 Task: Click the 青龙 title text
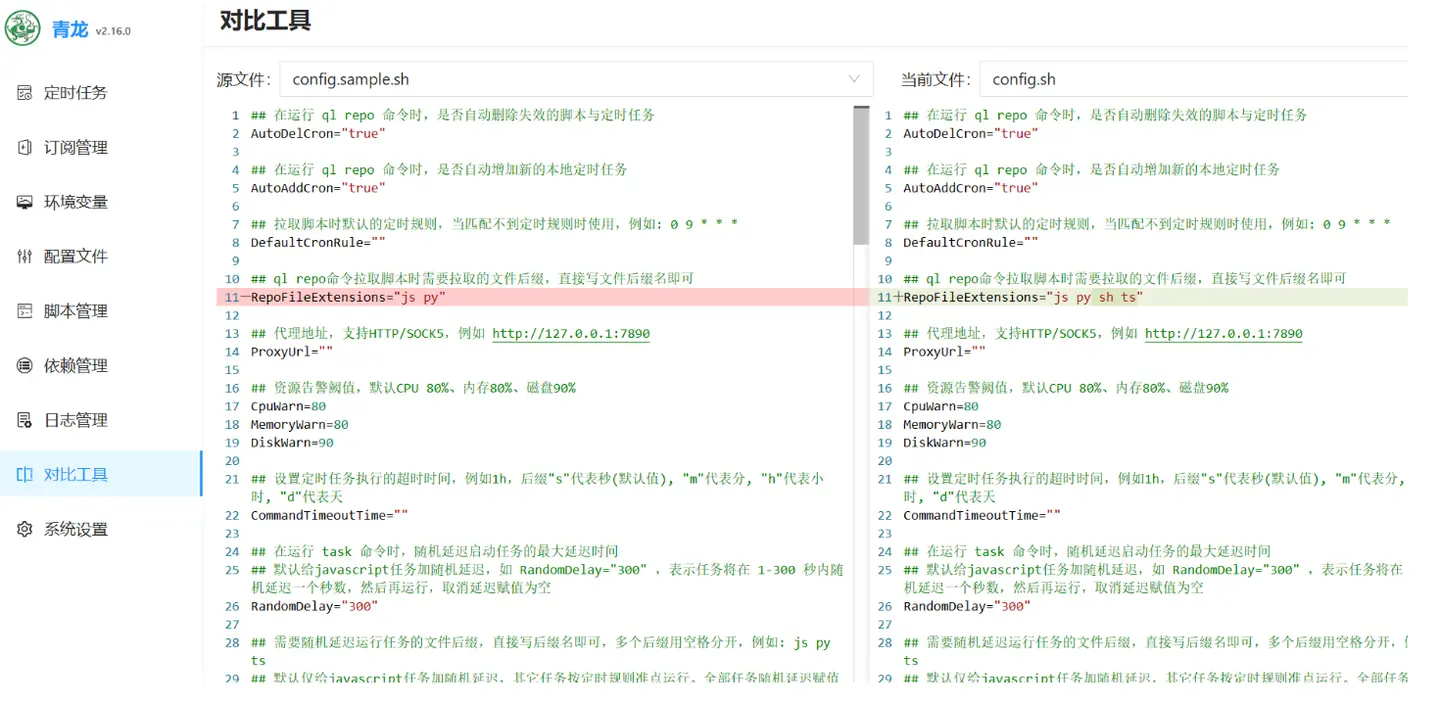tap(70, 29)
